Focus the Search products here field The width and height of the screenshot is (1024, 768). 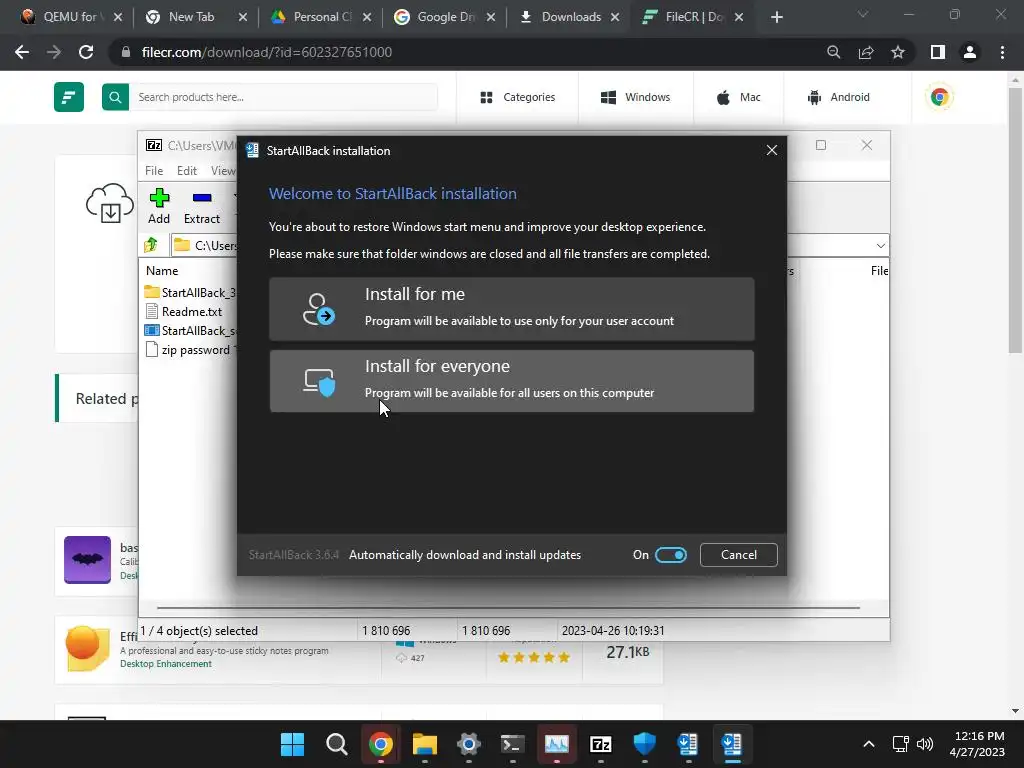coord(283,97)
